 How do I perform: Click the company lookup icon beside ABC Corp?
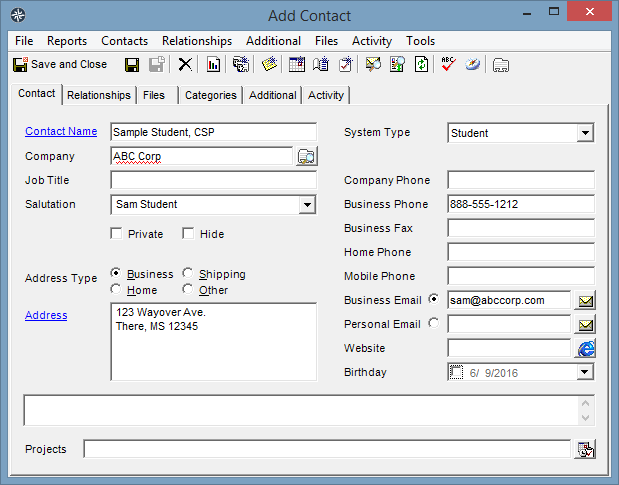(306, 157)
